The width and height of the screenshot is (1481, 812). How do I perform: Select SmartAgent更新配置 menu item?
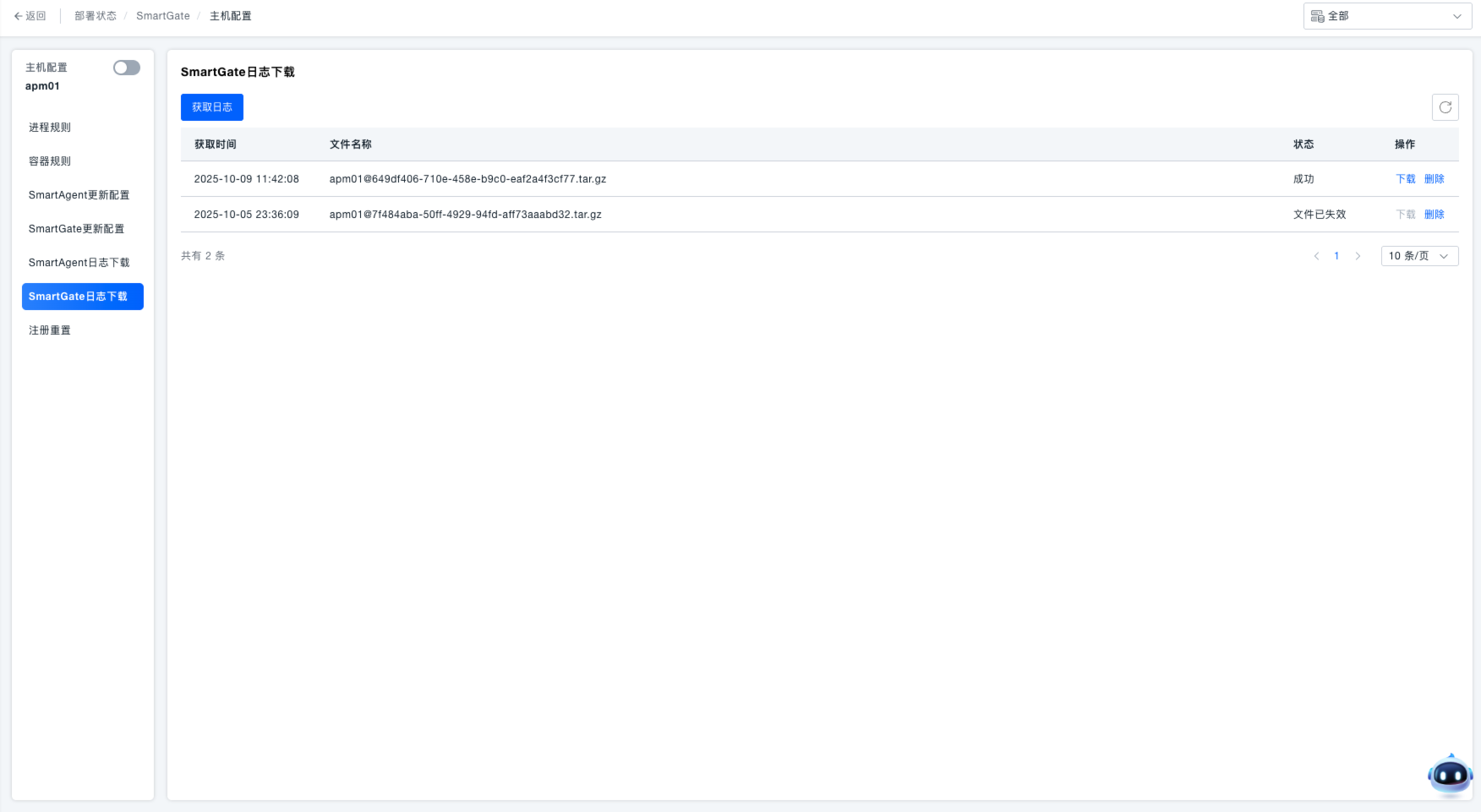(x=79, y=195)
